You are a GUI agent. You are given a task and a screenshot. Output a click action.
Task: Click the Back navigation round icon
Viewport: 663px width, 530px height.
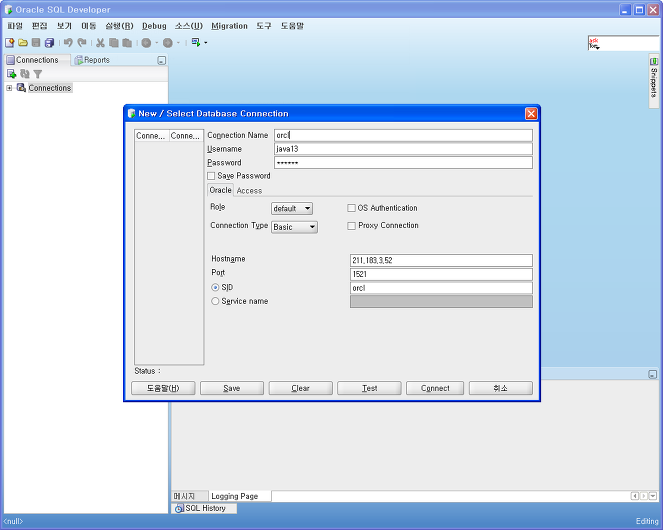click(x=146, y=43)
